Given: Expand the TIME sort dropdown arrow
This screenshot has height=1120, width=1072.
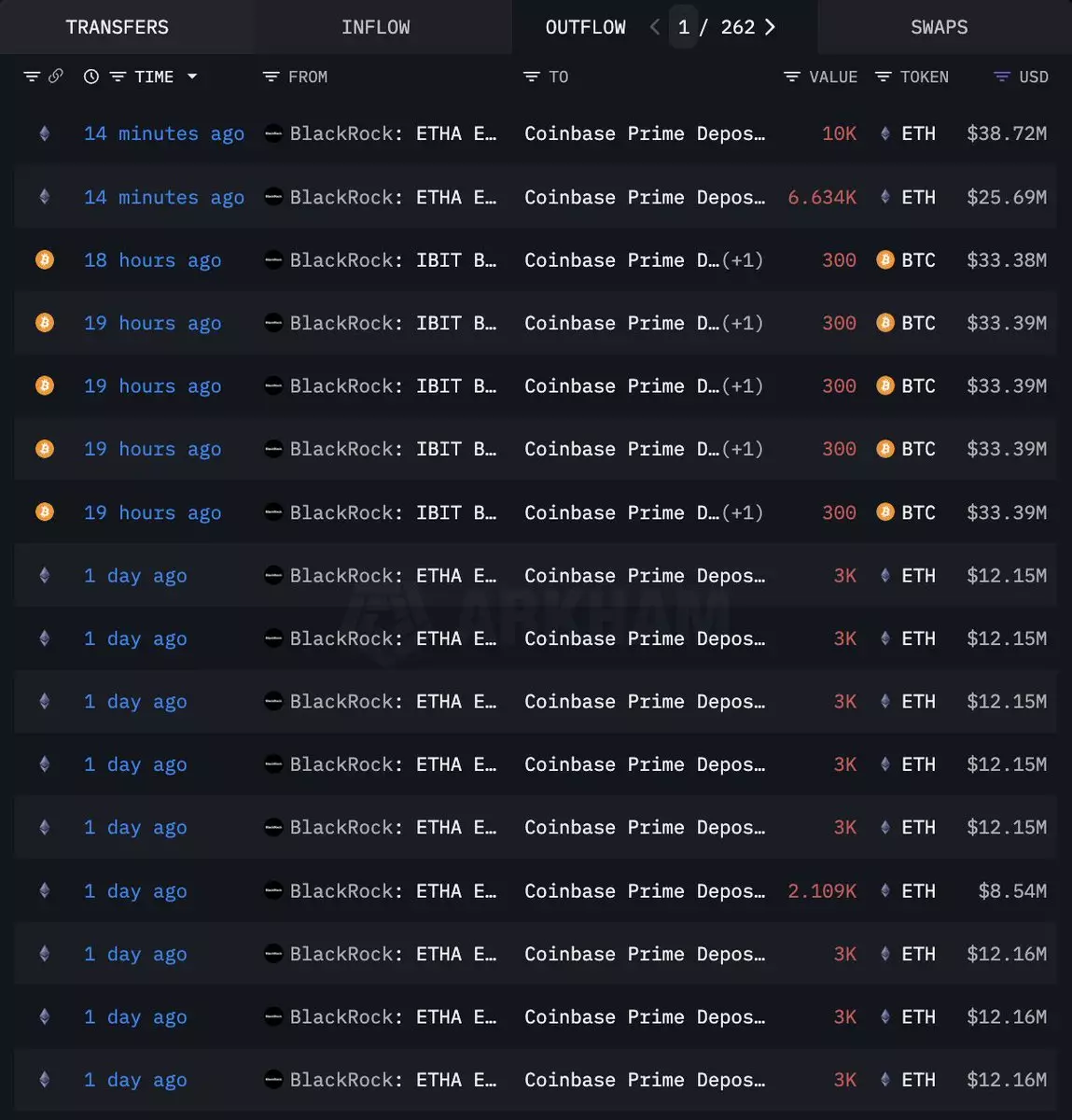Looking at the screenshot, I should point(192,77).
